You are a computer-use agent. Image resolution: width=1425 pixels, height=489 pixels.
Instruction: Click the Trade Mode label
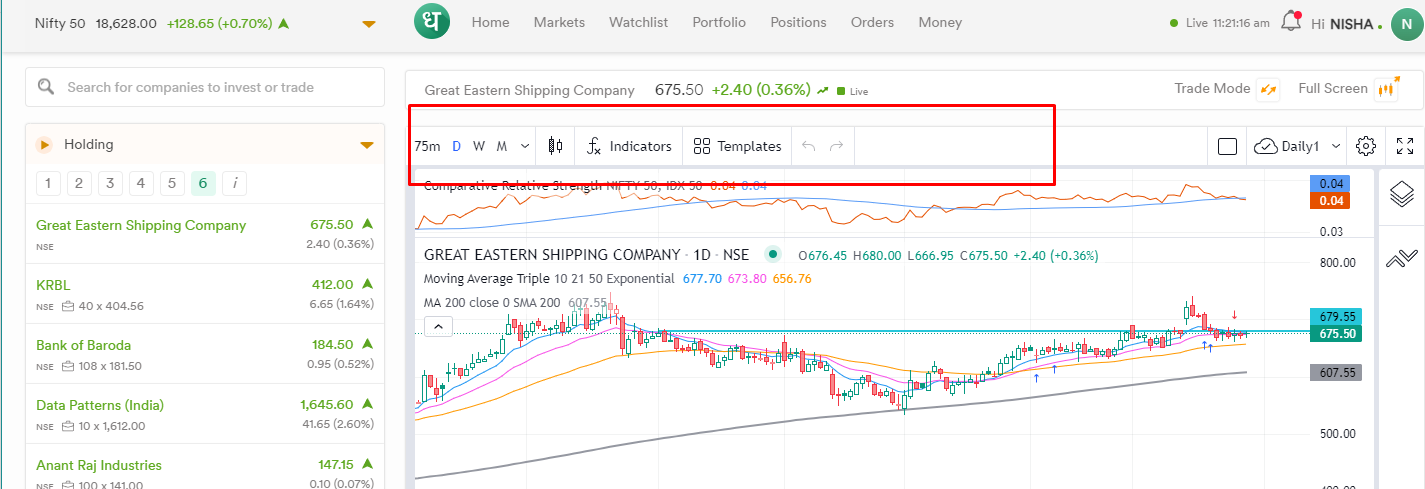(x=1212, y=88)
